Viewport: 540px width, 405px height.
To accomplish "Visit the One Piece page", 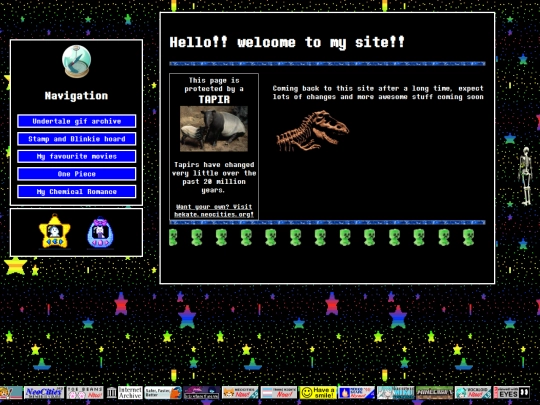I will 76,174.
